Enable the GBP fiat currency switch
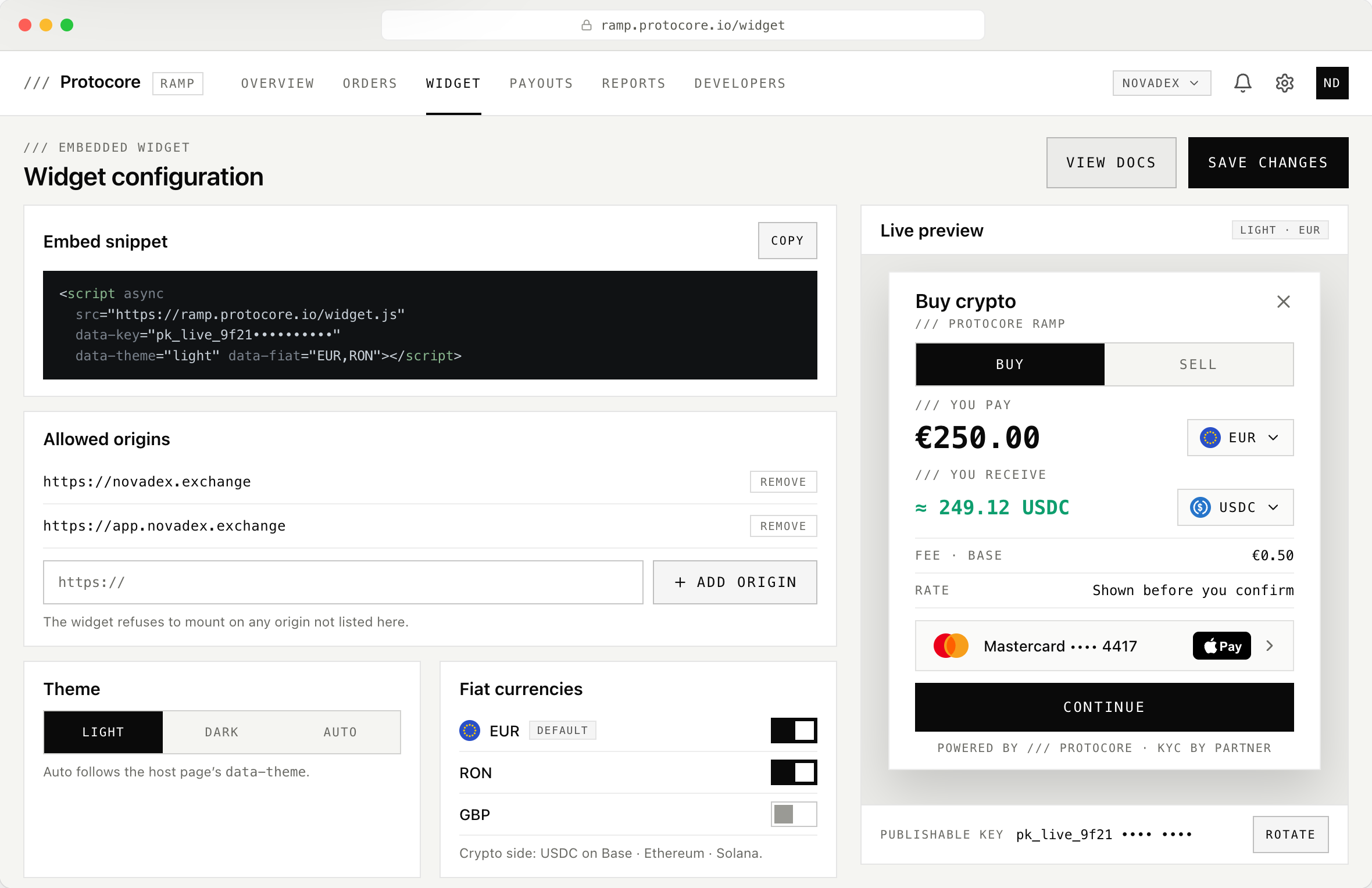1372x888 pixels. pos(794,814)
